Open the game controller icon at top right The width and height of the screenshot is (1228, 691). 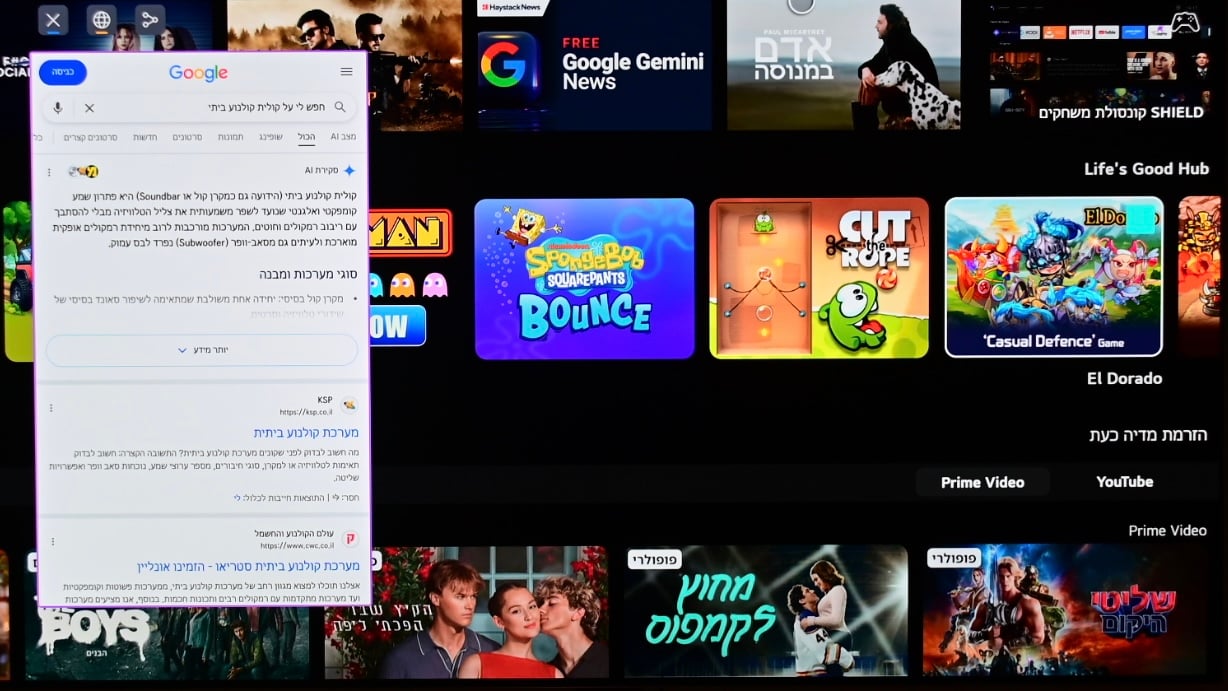1185,21
